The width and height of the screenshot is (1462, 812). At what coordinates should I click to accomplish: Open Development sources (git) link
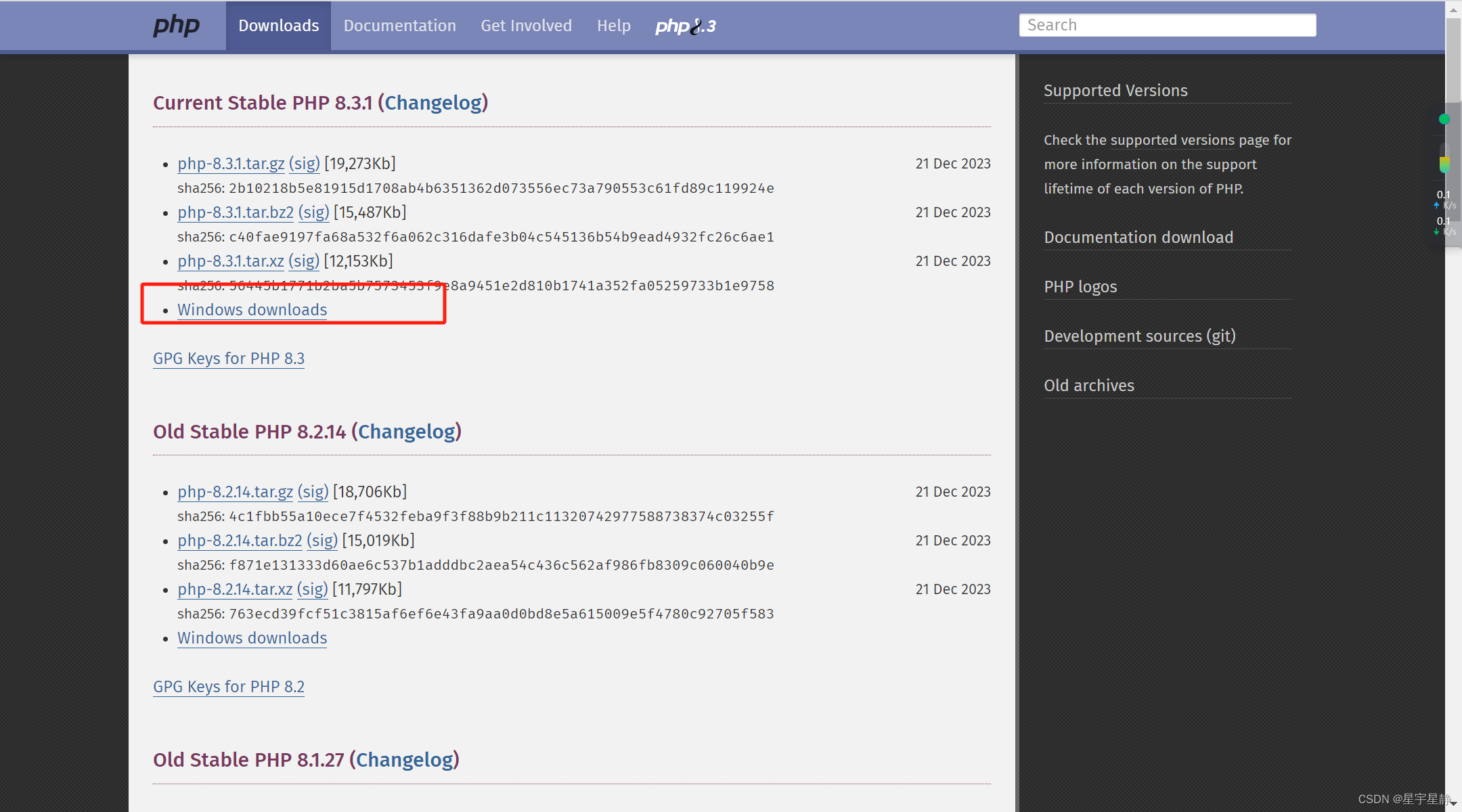click(x=1140, y=336)
